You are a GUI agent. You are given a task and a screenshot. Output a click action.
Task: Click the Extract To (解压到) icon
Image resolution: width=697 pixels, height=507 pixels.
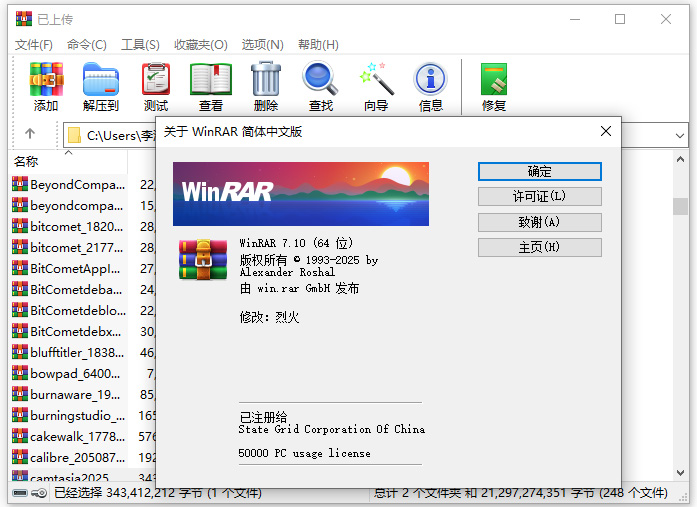100,86
